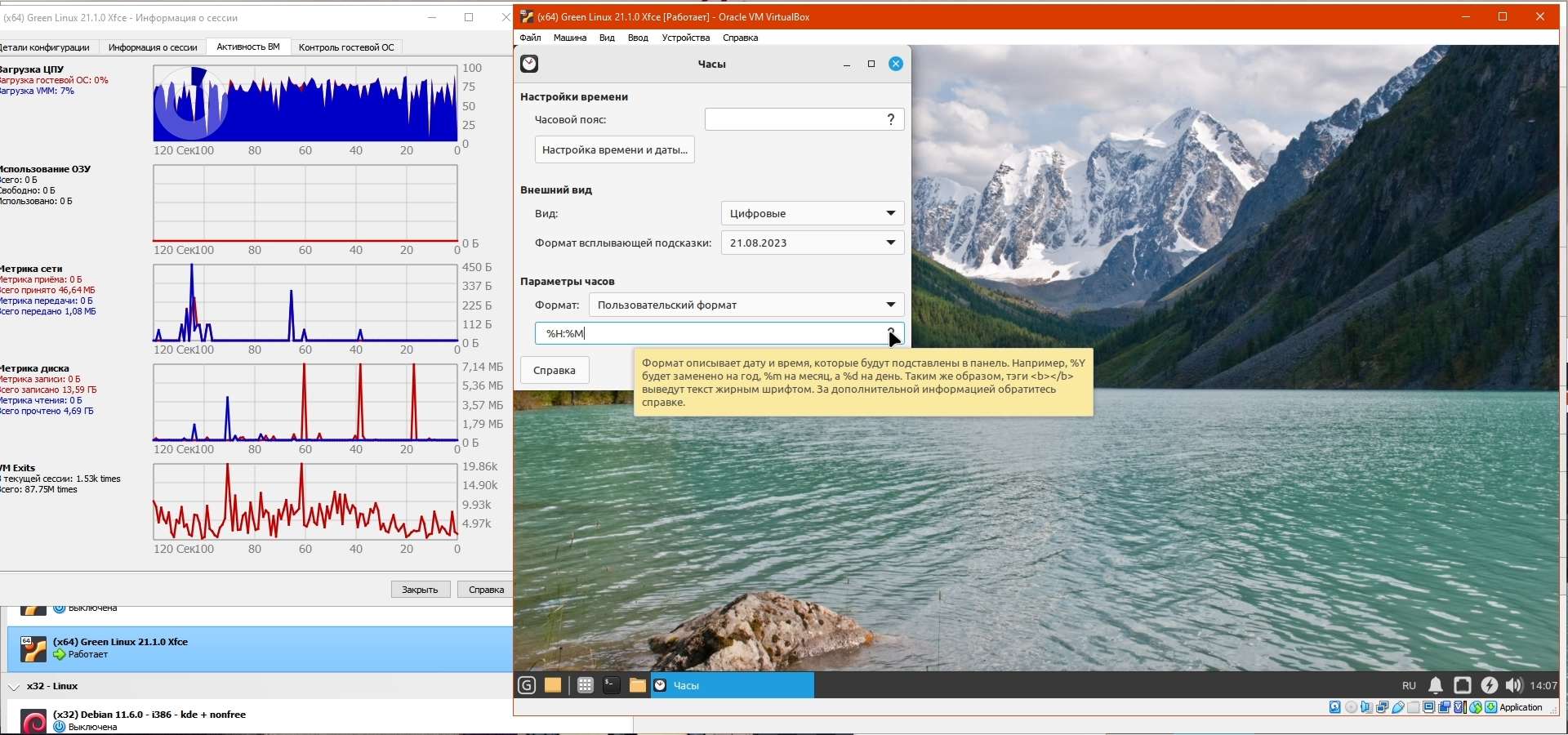
Task: Click the shared folders indicator in VirtualBox status bar
Action: [1413, 707]
